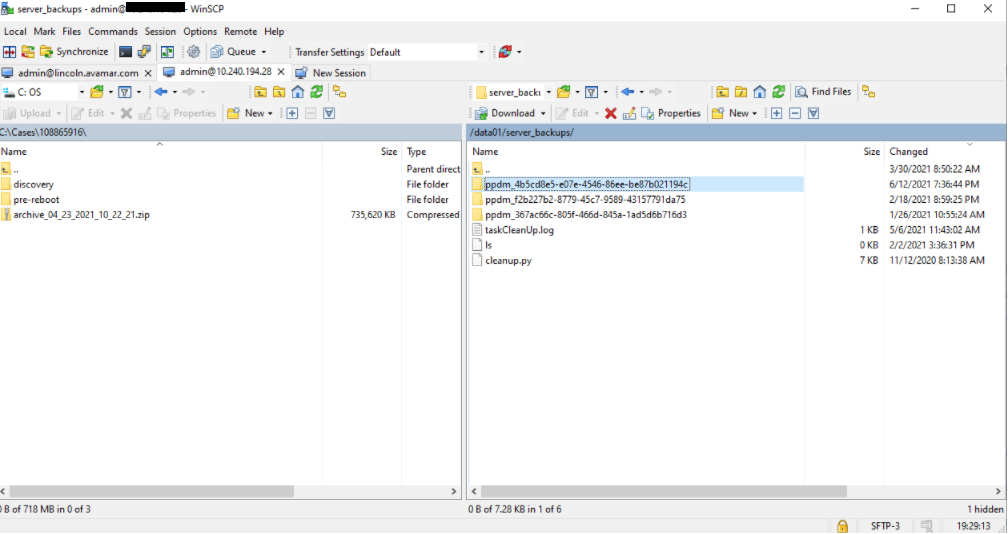Refresh the remote panel directory
Viewport: 1008px width, 534px height.
(778, 92)
